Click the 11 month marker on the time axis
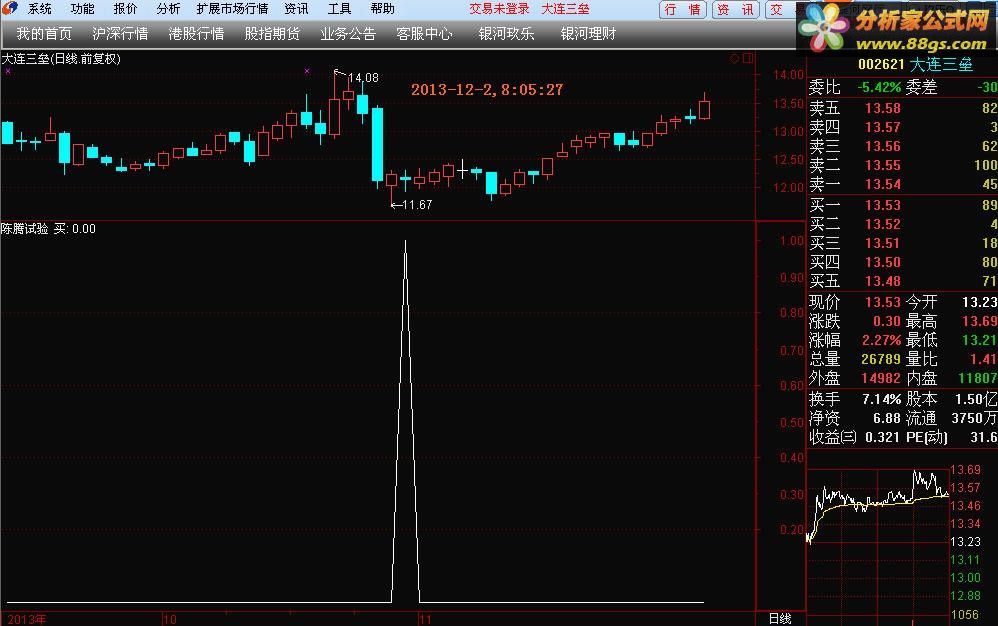This screenshot has height=626, width=998. pyautogui.click(x=425, y=619)
